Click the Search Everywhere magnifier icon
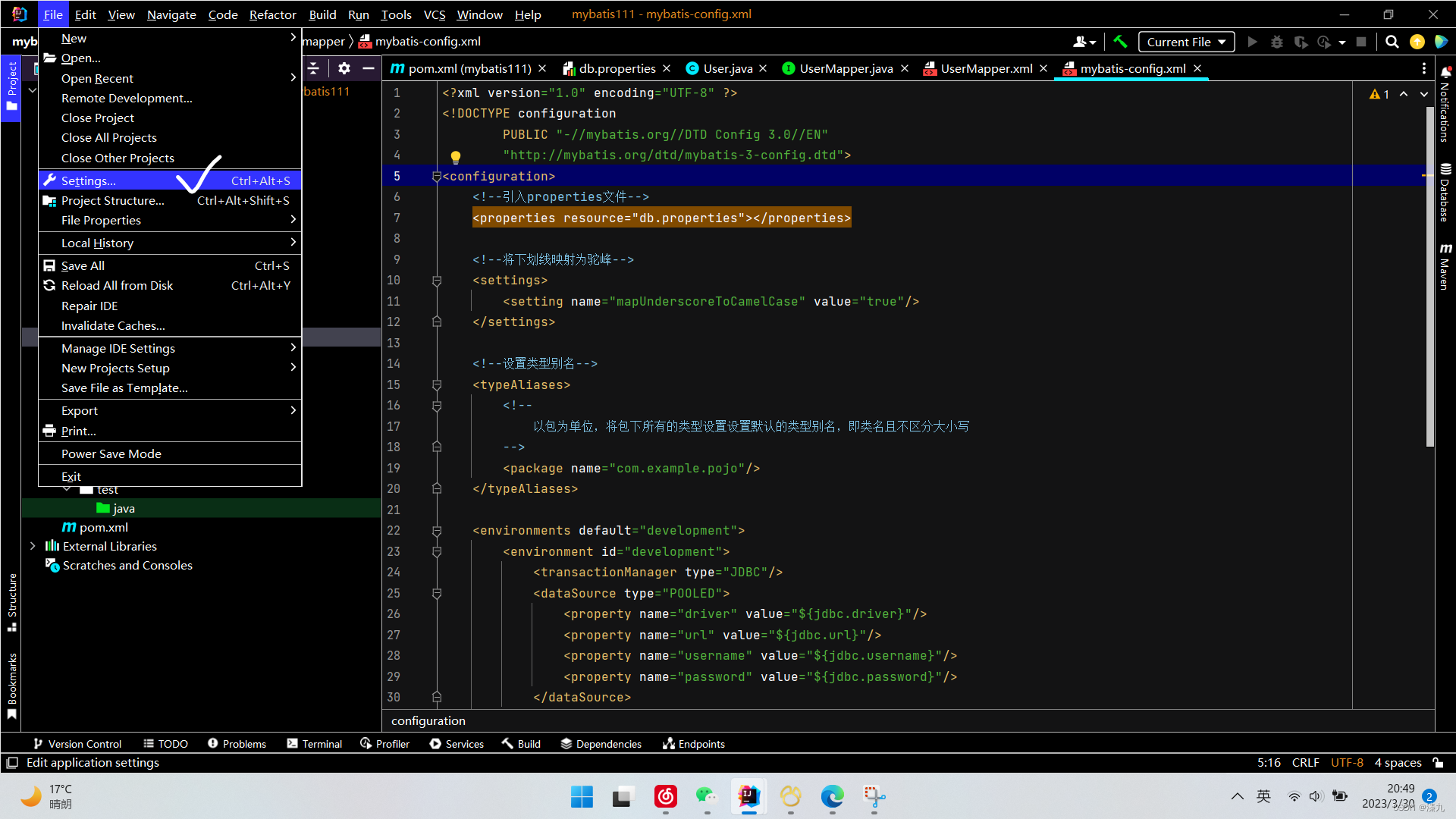Viewport: 1456px width, 819px height. coord(1392,42)
